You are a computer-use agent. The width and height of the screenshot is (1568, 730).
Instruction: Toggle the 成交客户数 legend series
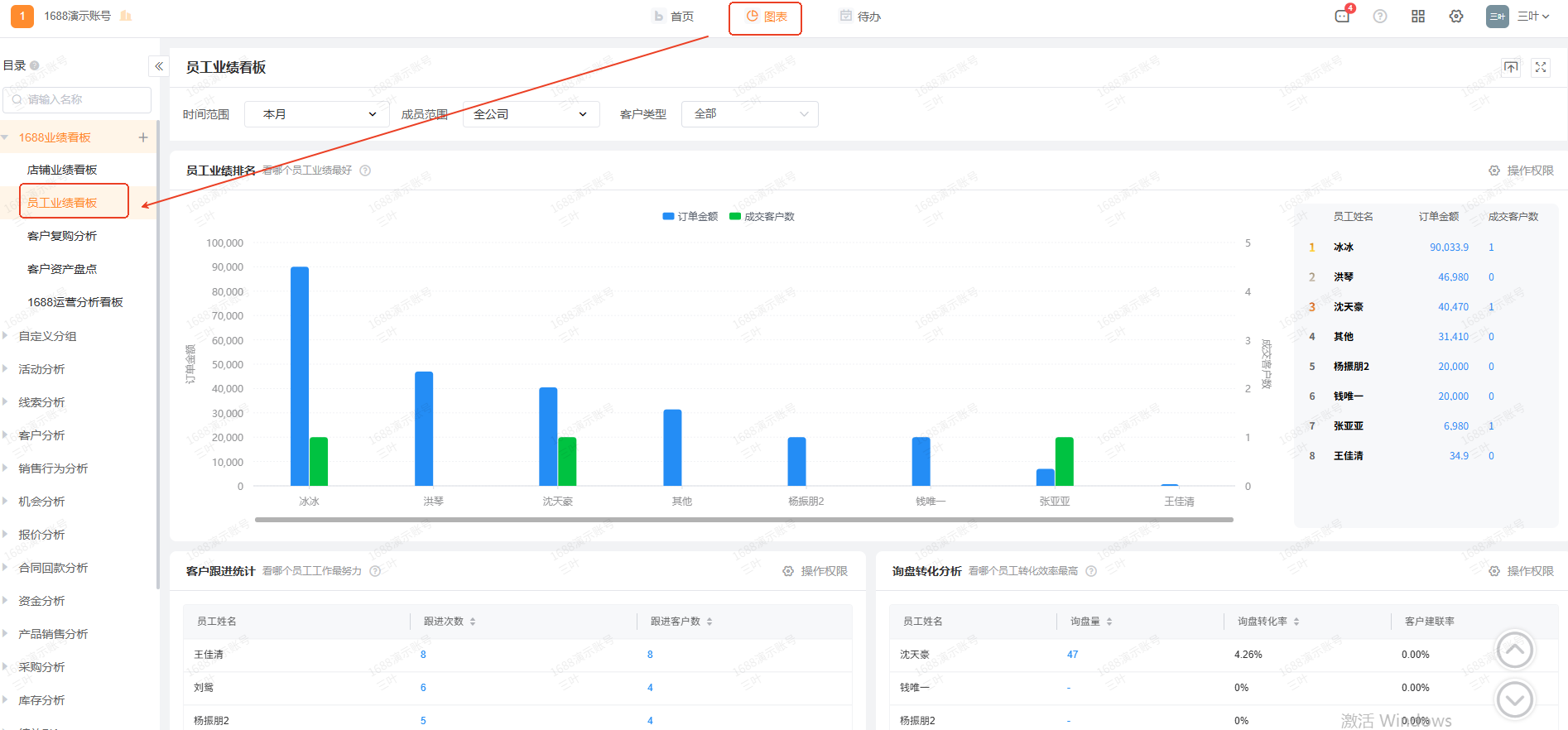pos(762,217)
